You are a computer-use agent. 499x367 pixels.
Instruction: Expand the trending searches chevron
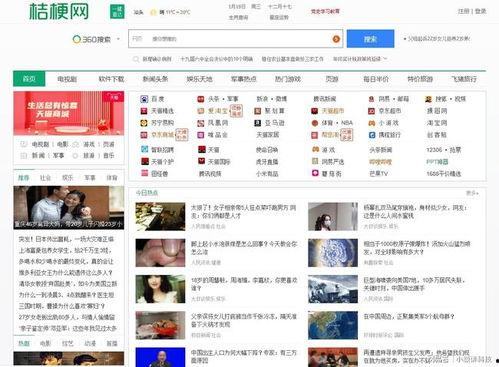pos(385,58)
